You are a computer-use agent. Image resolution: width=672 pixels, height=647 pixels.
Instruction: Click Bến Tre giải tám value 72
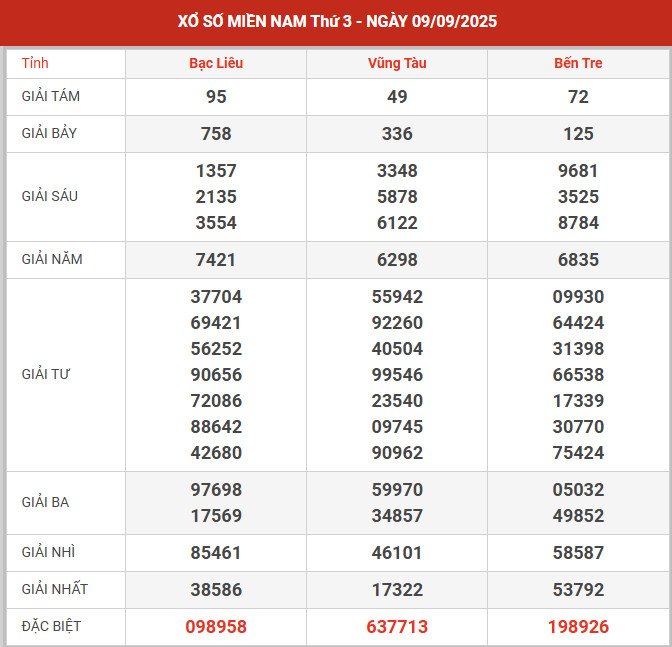pos(578,97)
